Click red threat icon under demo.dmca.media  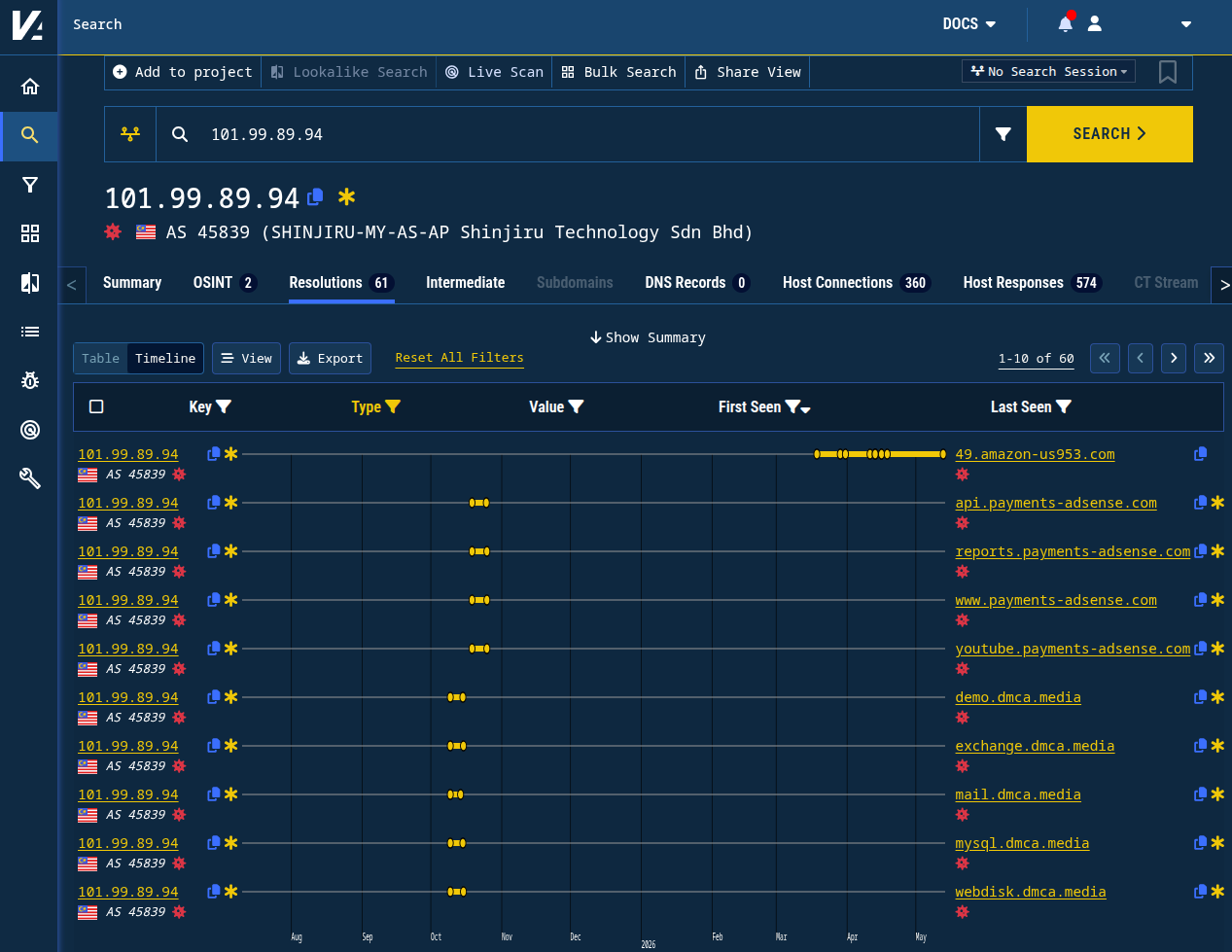coord(963,718)
